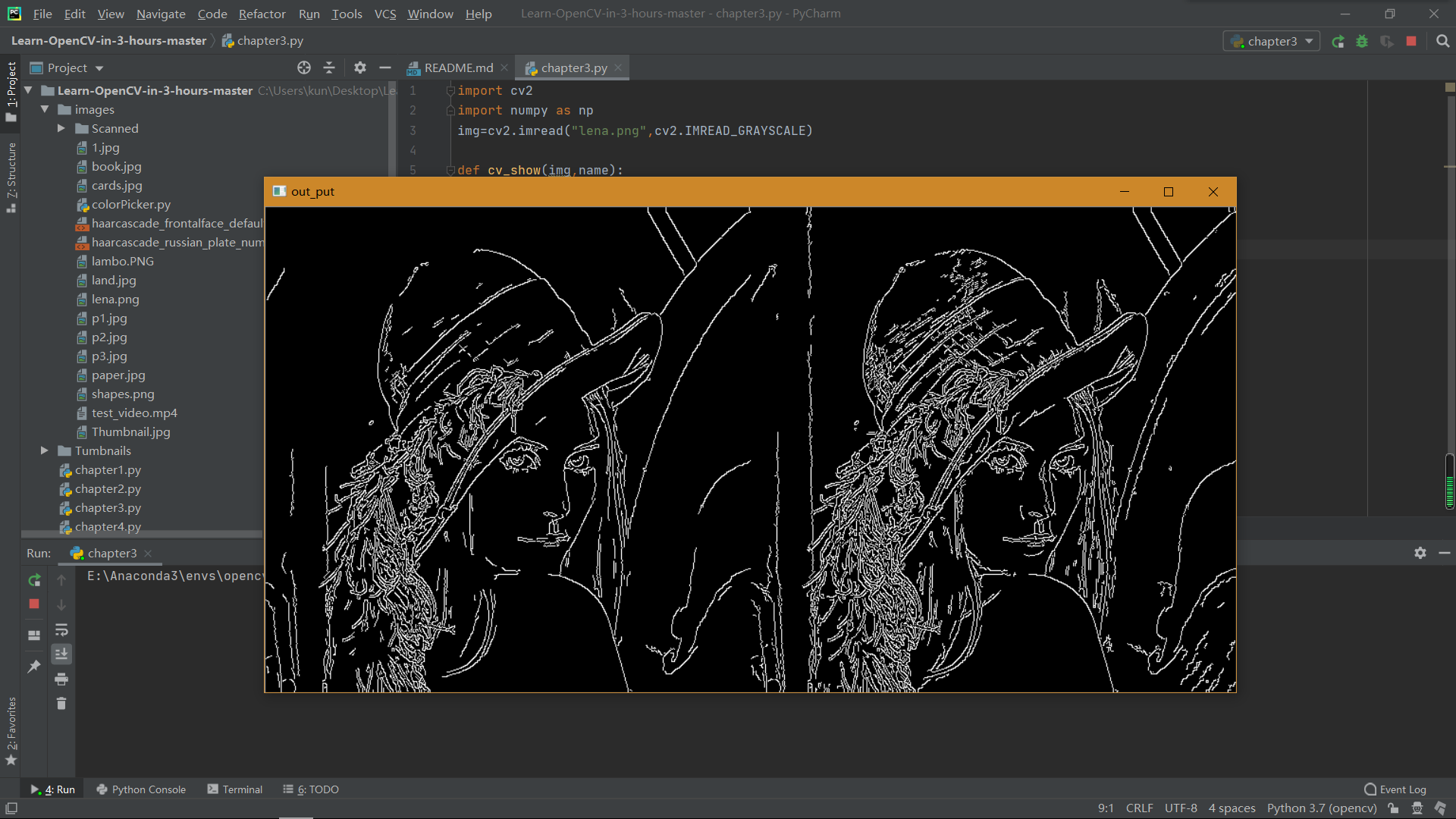This screenshot has width=1456, height=819.
Task: Start debugging with the bug icon
Action: pos(1362,42)
